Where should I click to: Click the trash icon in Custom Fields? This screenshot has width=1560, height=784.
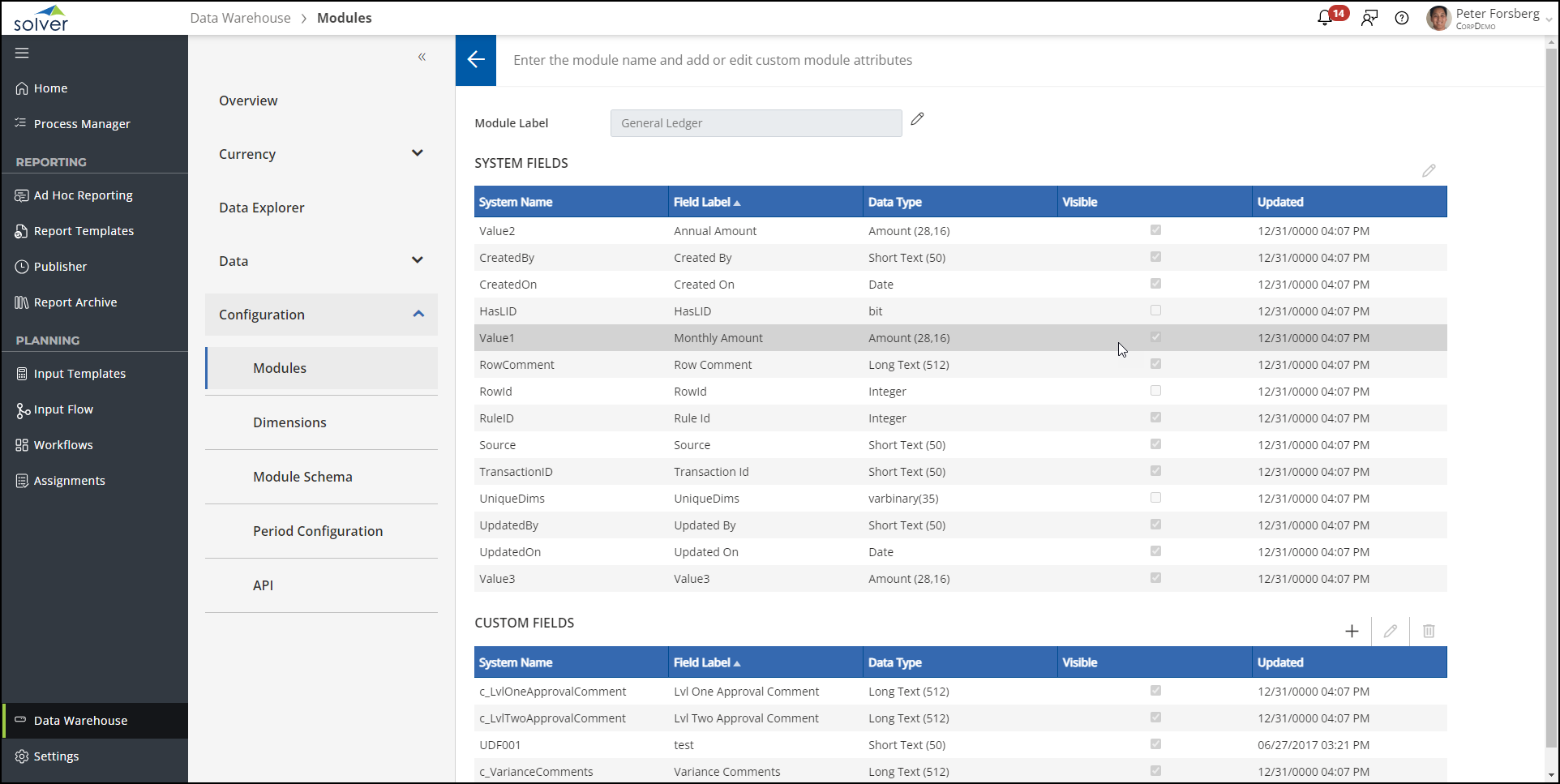(1429, 632)
